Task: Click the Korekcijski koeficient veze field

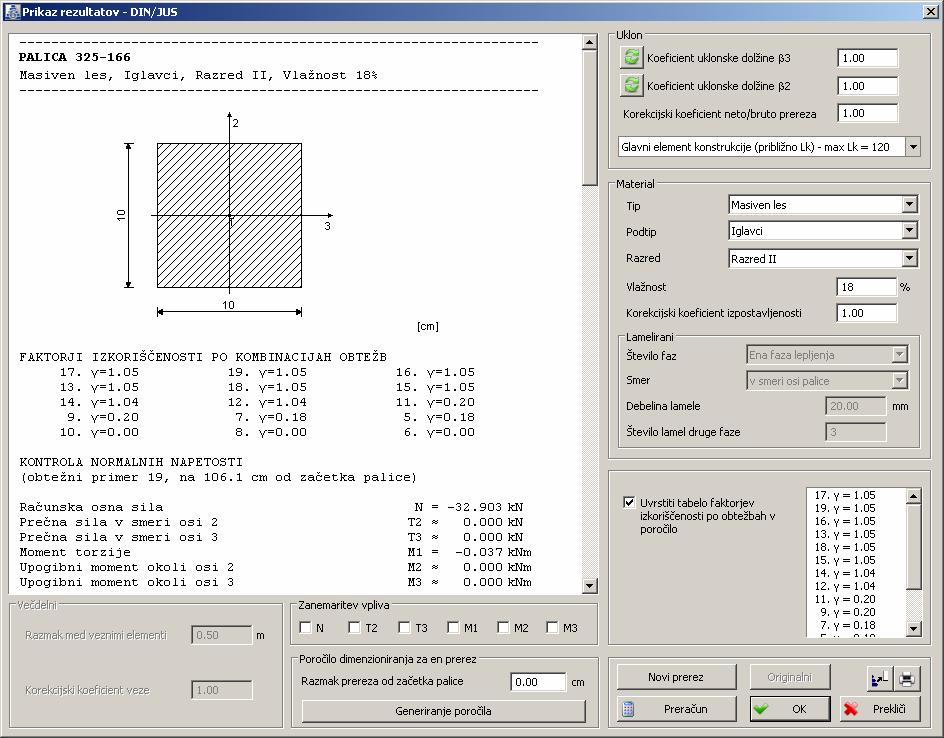Action: coord(222,690)
